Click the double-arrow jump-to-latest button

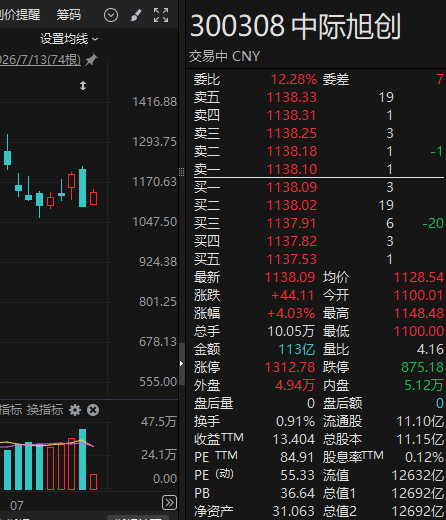[169, 502]
